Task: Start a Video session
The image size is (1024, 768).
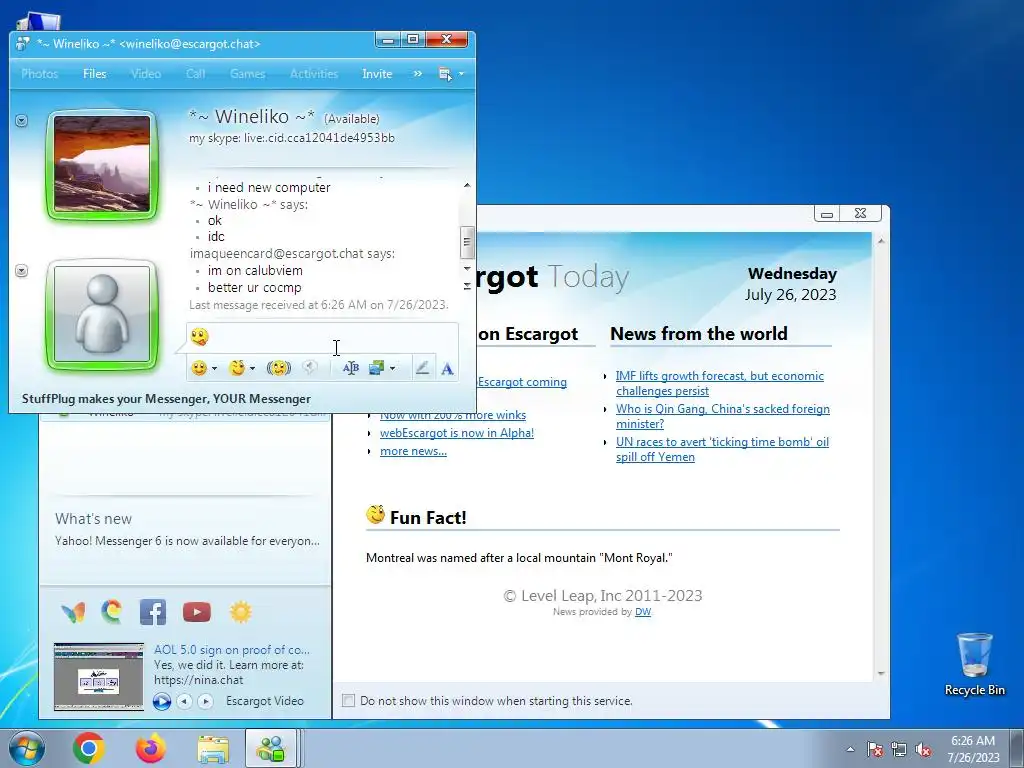Action: pyautogui.click(x=146, y=74)
